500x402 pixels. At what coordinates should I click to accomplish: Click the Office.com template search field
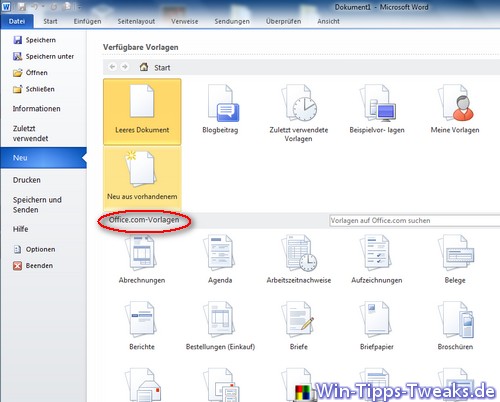pos(415,221)
